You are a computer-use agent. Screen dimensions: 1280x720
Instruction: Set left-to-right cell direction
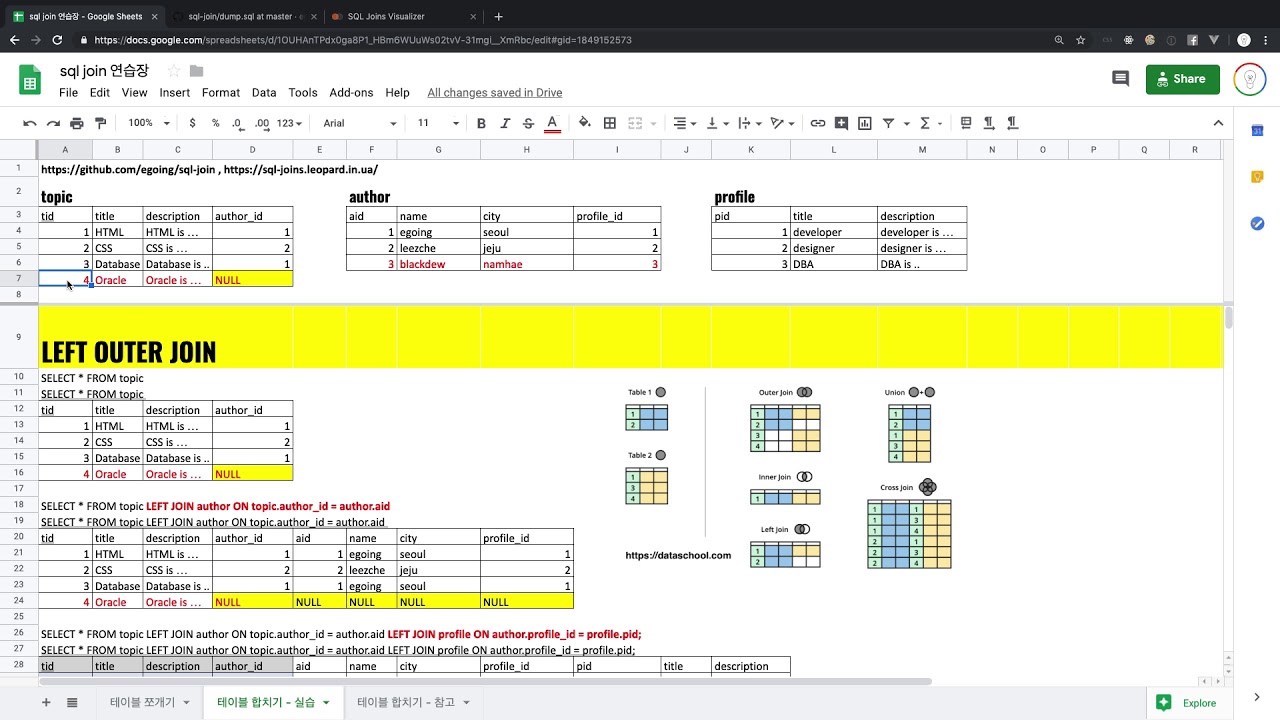pyautogui.click(x=989, y=123)
